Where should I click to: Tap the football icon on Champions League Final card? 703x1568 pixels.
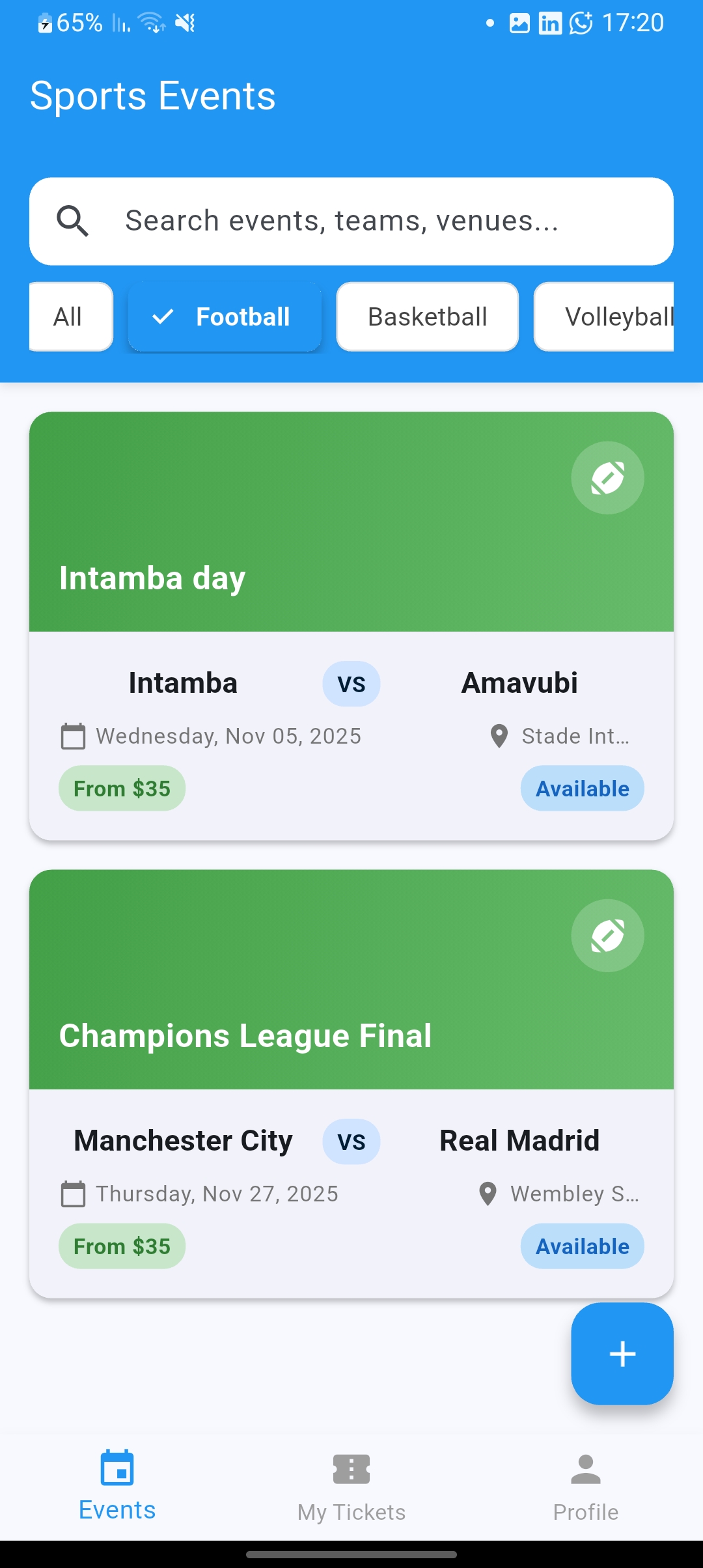(x=607, y=936)
